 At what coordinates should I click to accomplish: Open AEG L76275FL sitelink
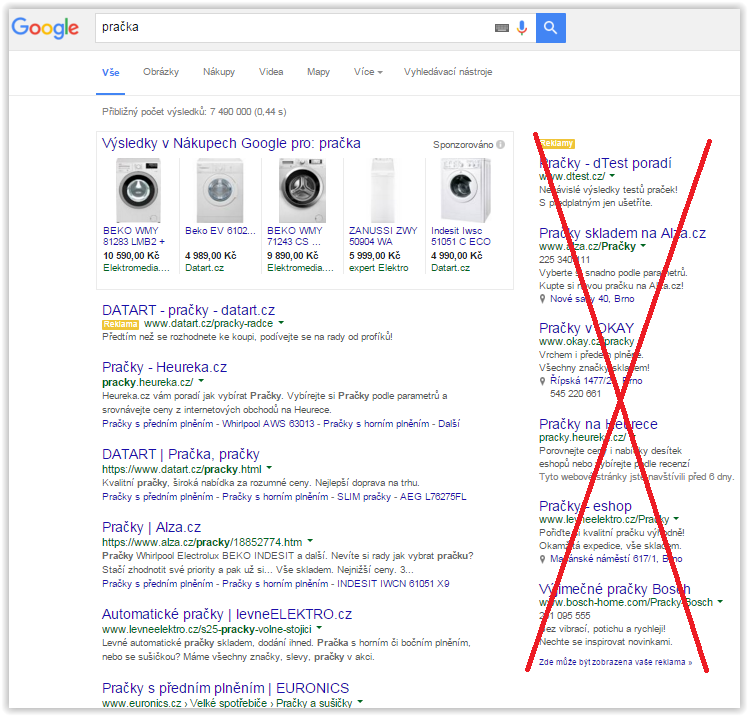433,497
